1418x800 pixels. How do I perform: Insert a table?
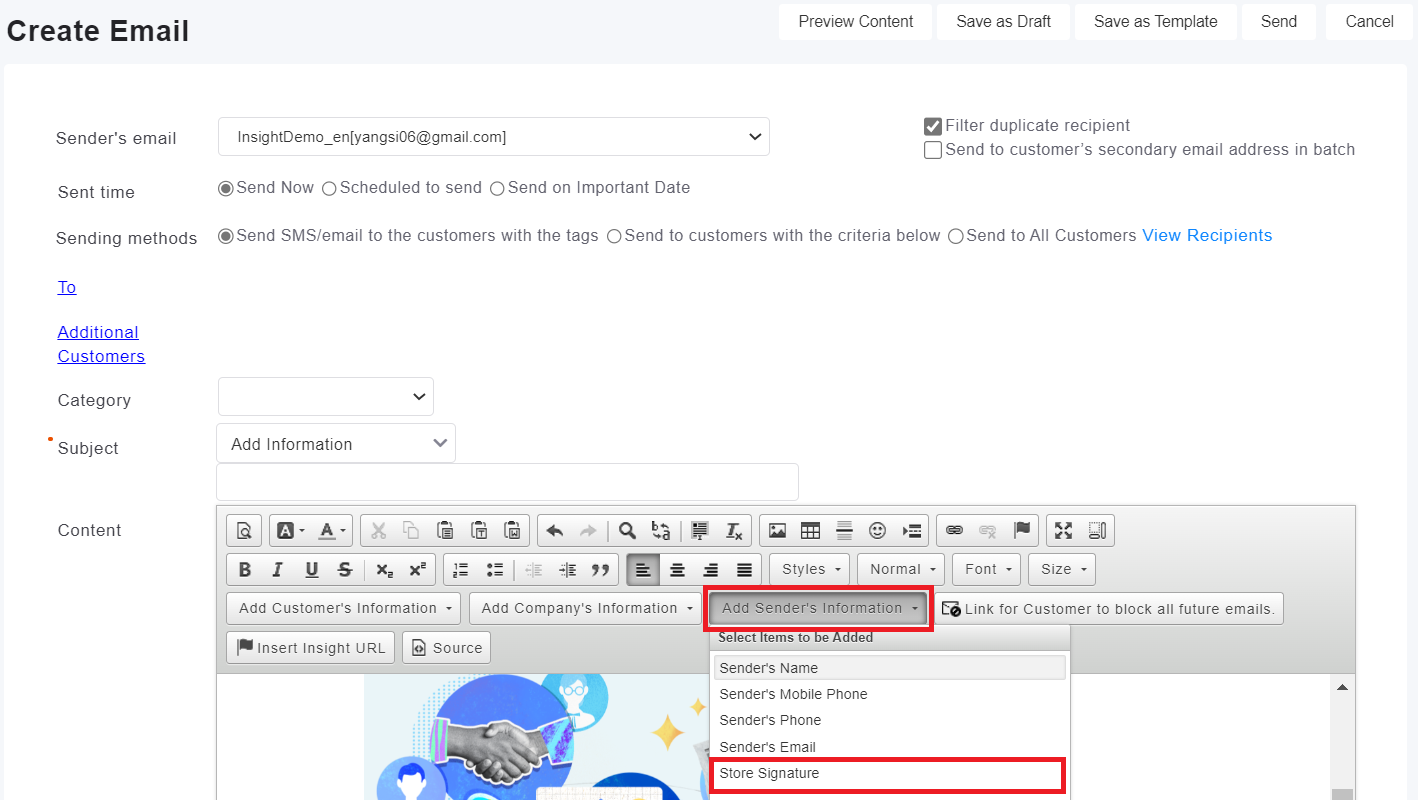coord(811,530)
